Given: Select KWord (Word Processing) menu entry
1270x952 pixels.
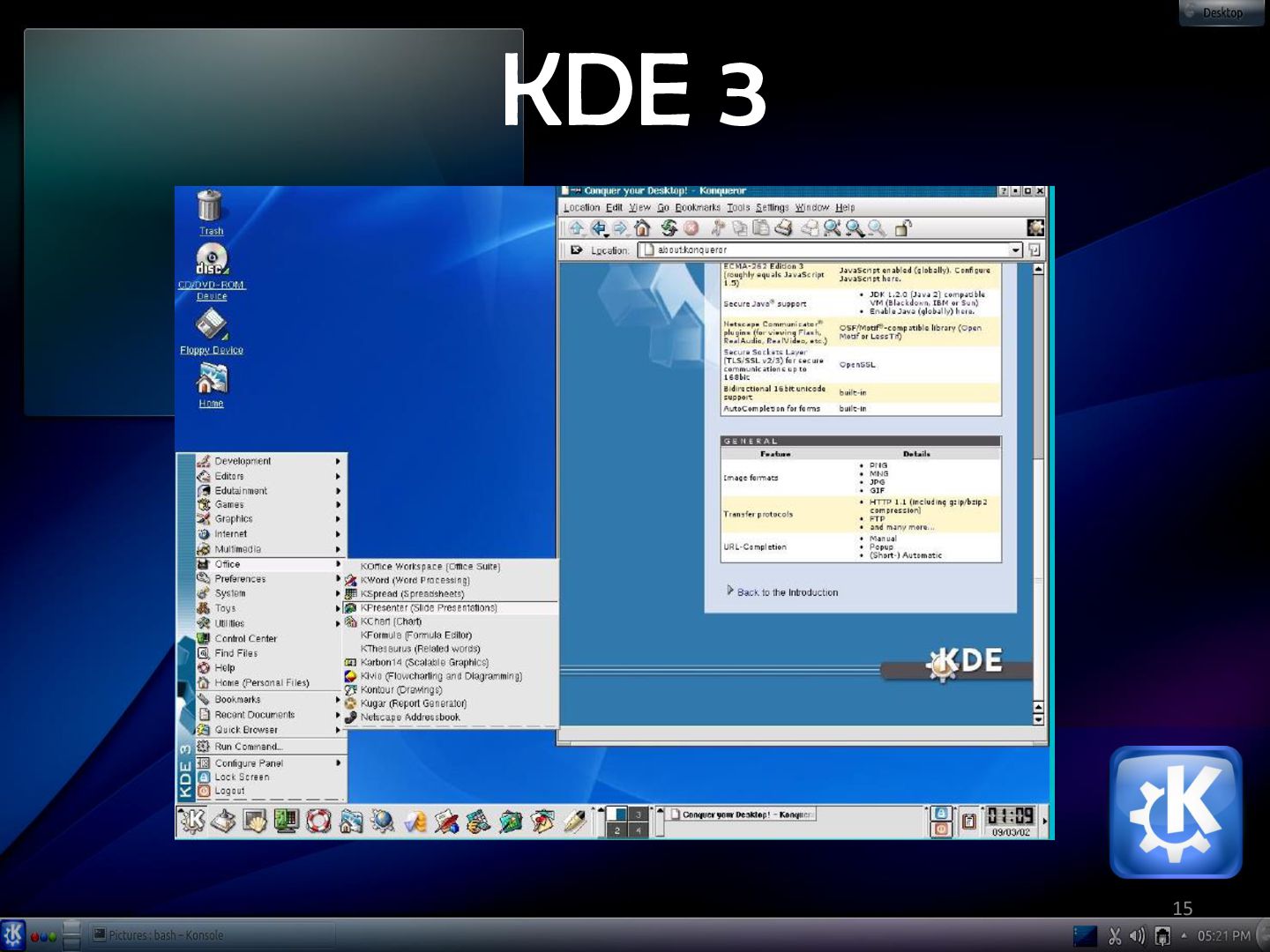Looking at the screenshot, I should click(451, 581).
